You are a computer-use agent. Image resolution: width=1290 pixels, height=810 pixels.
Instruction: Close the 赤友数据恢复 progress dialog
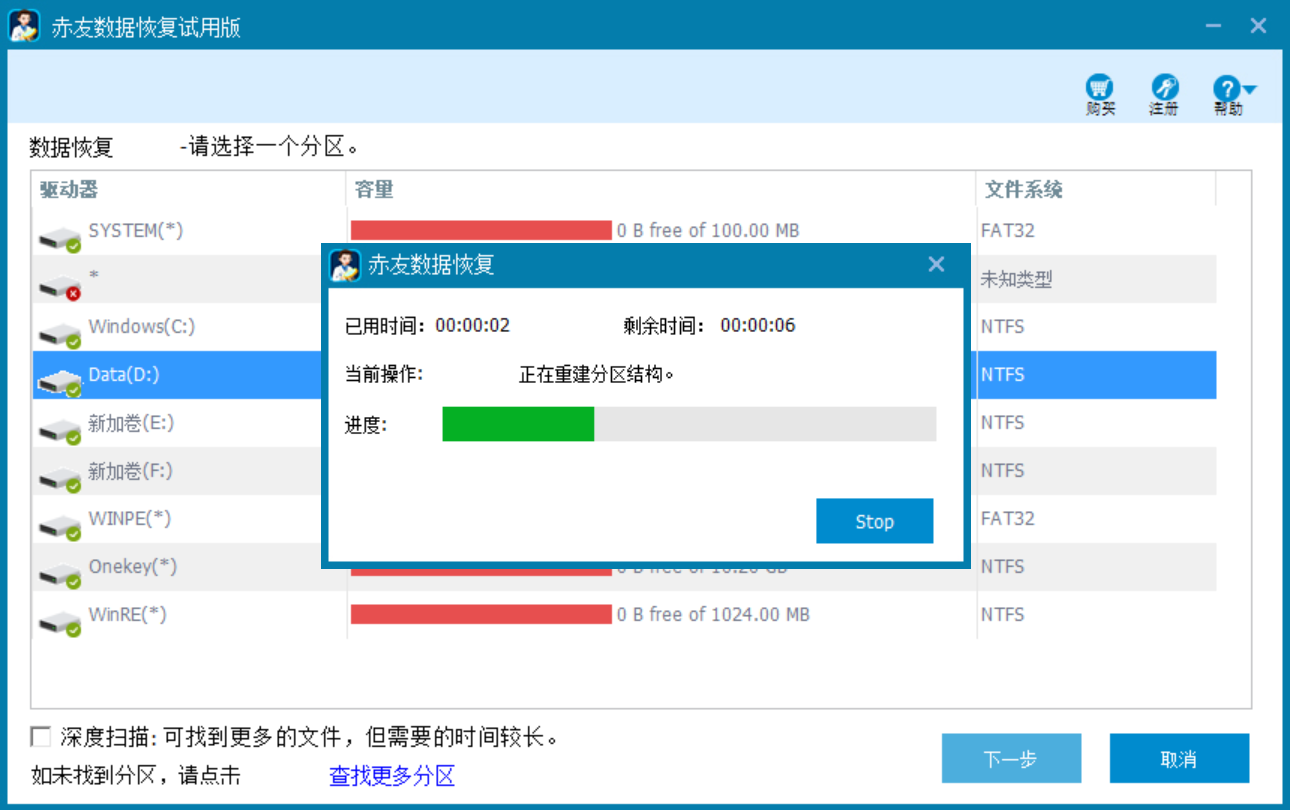[936, 264]
